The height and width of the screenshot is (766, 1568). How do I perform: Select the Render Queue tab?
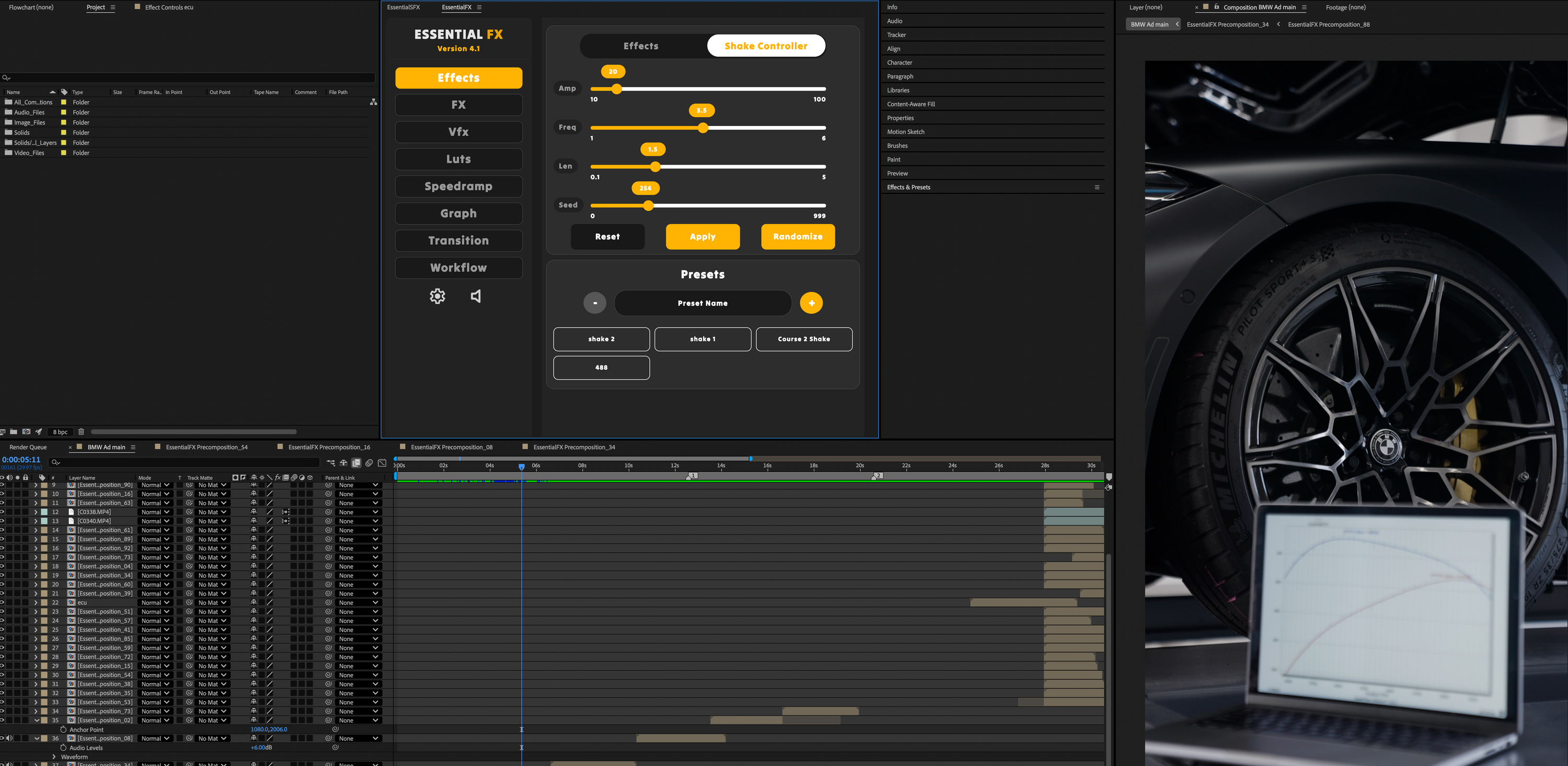pyautogui.click(x=27, y=447)
